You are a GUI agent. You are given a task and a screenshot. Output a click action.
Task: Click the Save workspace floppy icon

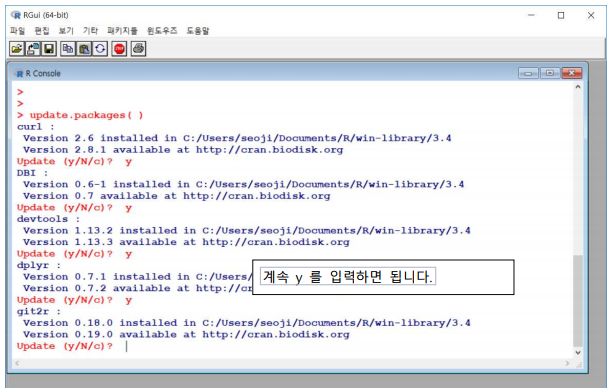click(49, 49)
